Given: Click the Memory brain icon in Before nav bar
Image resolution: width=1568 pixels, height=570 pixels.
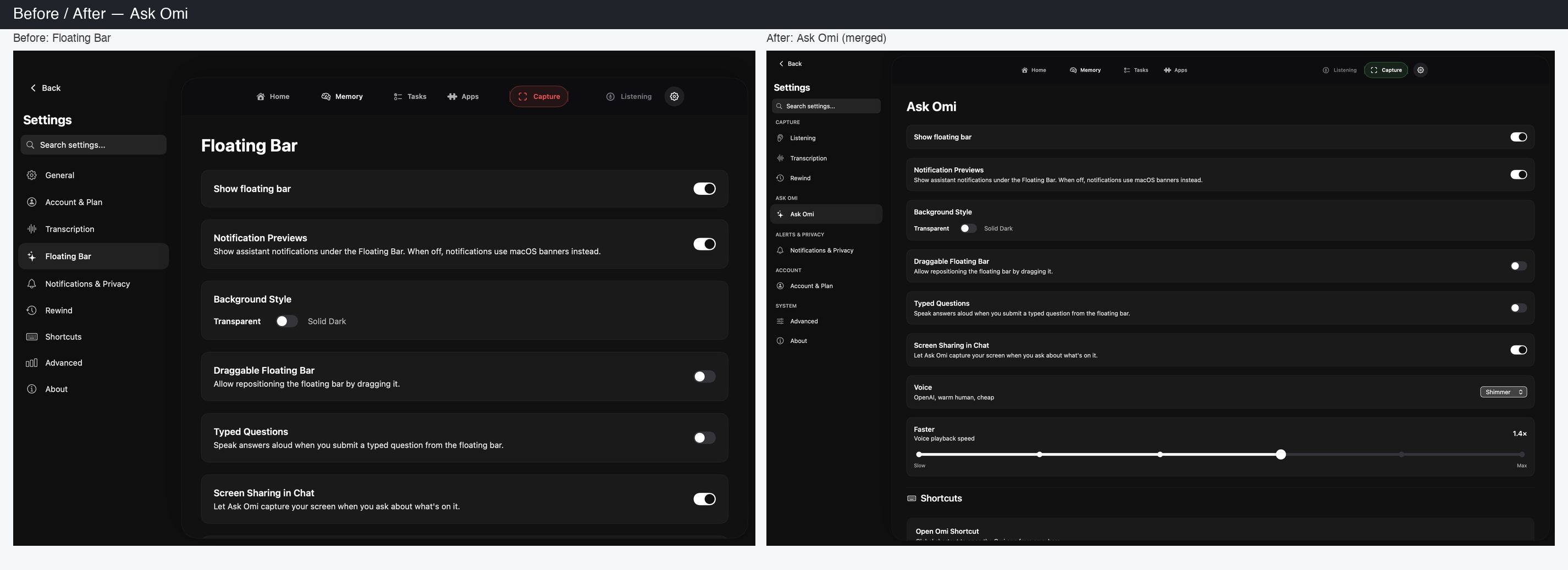Looking at the screenshot, I should click(x=325, y=97).
